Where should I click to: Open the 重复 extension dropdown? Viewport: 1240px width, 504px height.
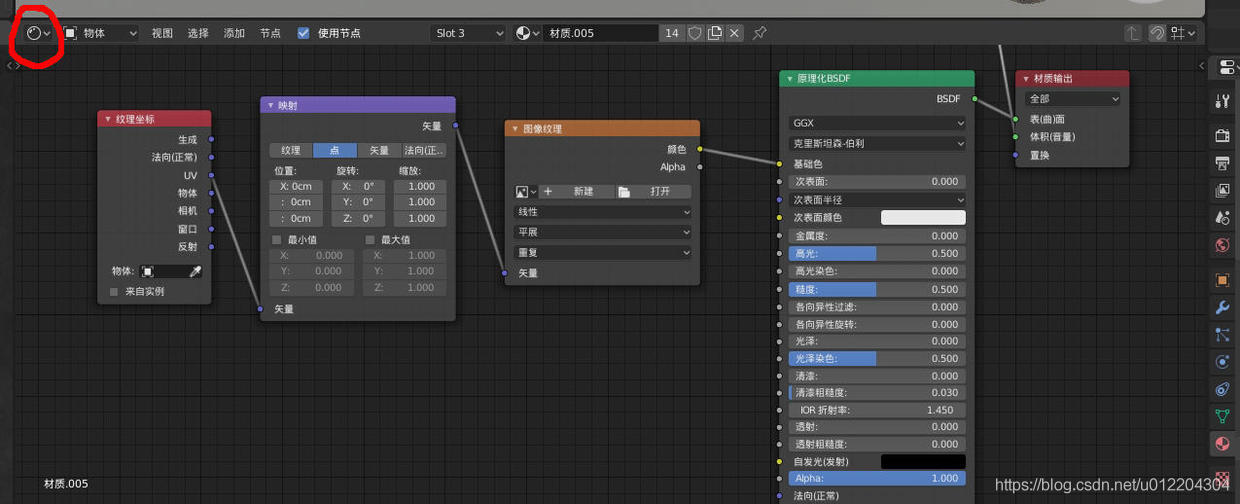[x=602, y=253]
